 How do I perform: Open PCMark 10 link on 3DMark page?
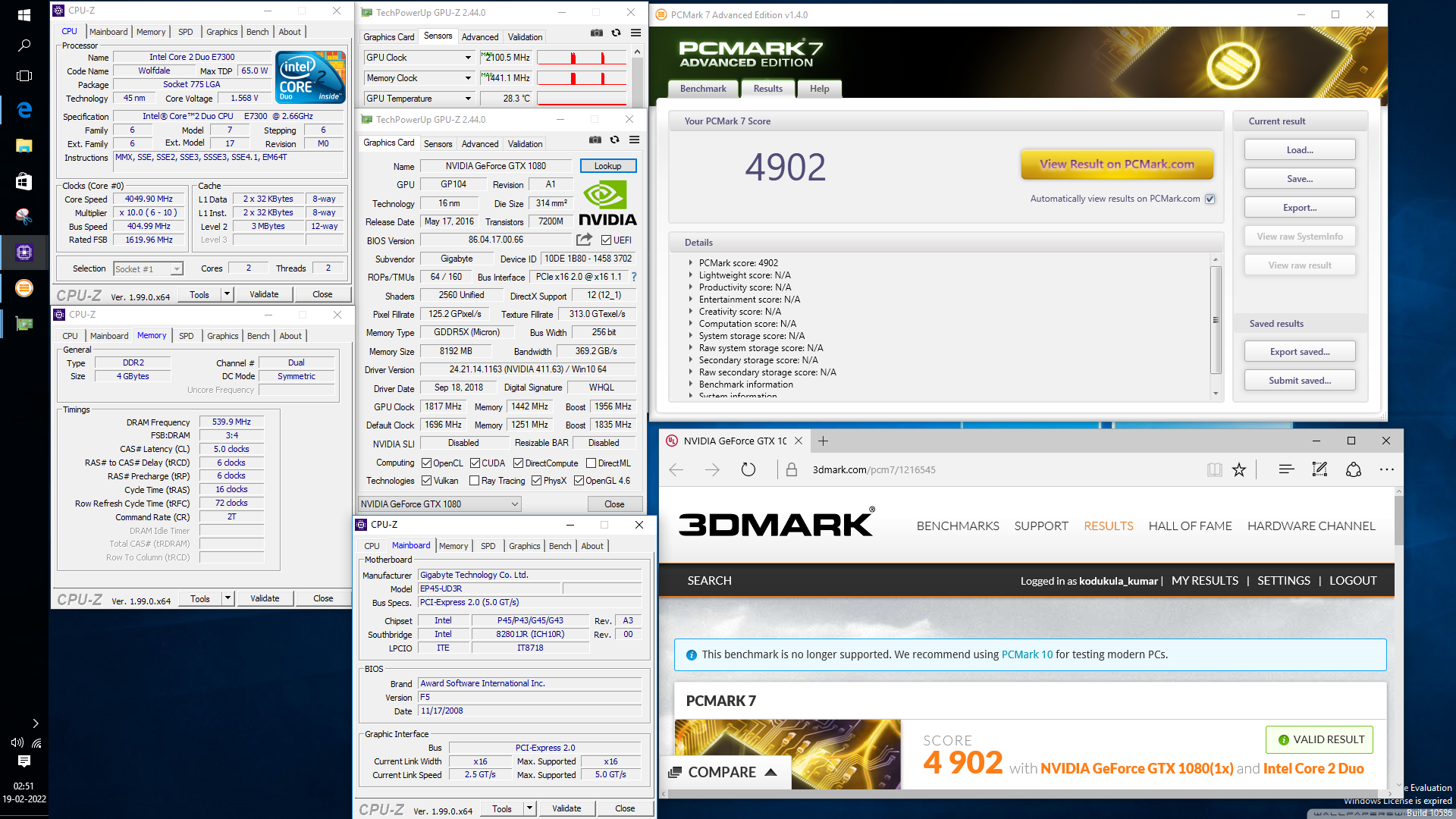[1027, 654]
